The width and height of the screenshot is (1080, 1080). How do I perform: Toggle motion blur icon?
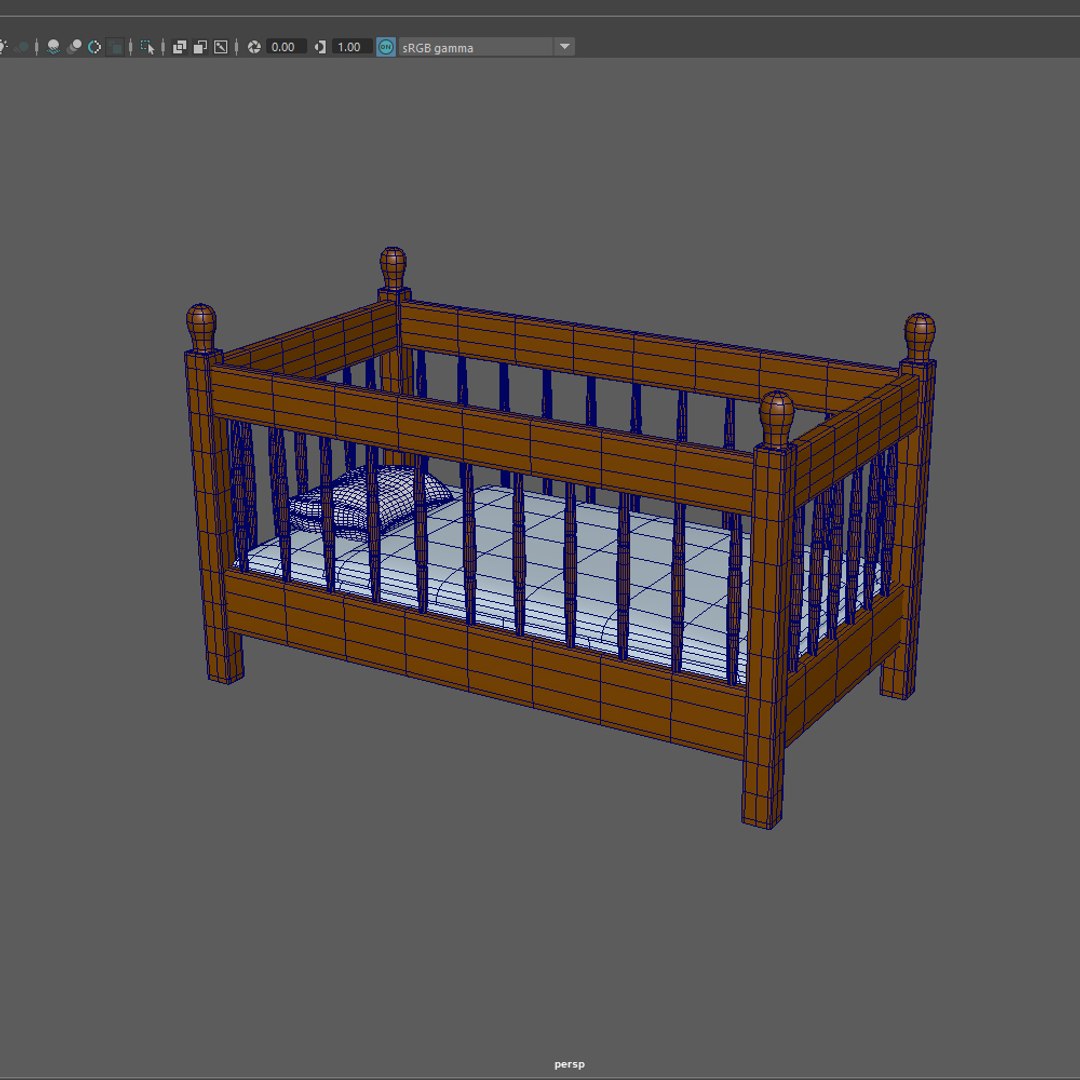(74, 47)
